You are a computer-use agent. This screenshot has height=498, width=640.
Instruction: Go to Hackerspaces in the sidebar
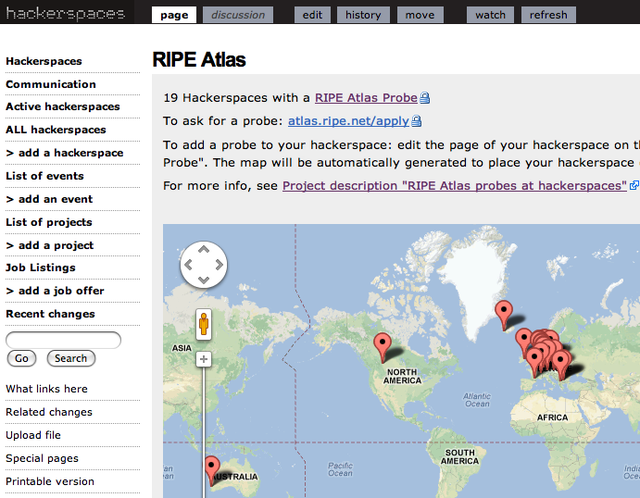(44, 61)
